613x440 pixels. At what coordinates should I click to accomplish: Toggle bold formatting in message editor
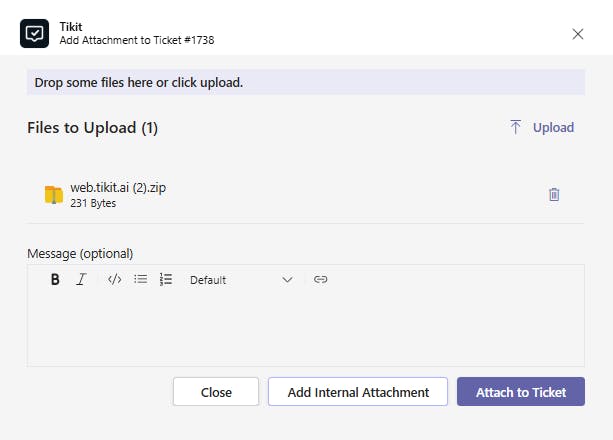(x=56, y=280)
